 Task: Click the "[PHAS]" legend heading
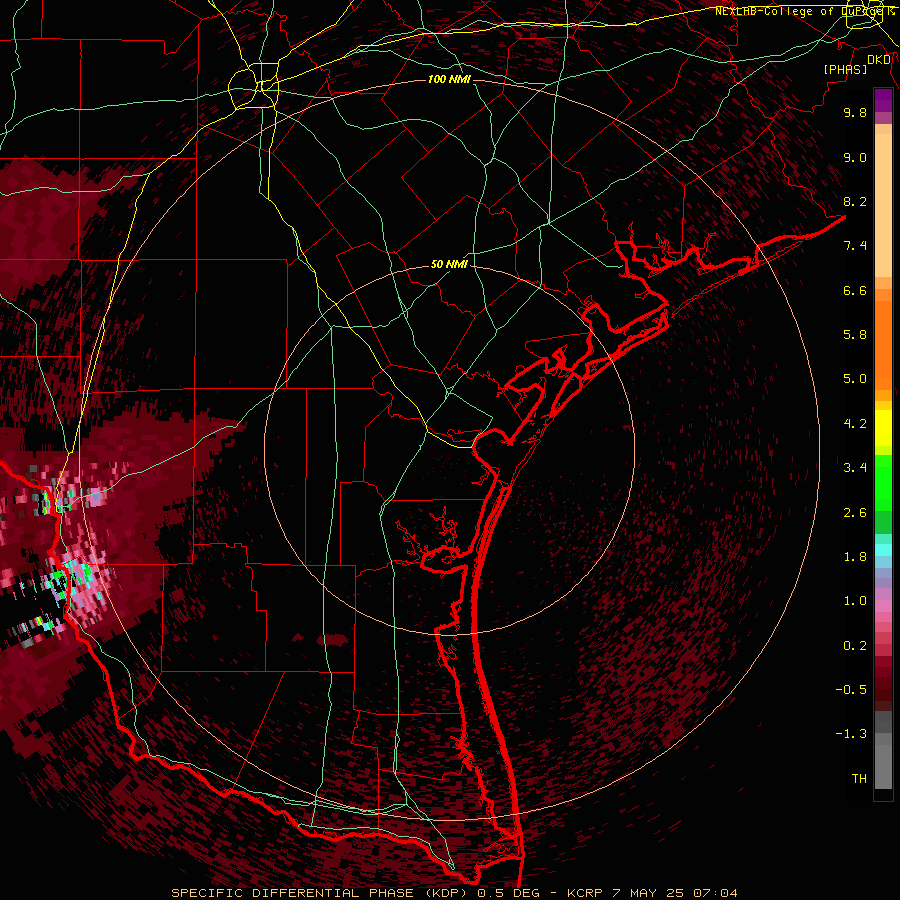845,70
